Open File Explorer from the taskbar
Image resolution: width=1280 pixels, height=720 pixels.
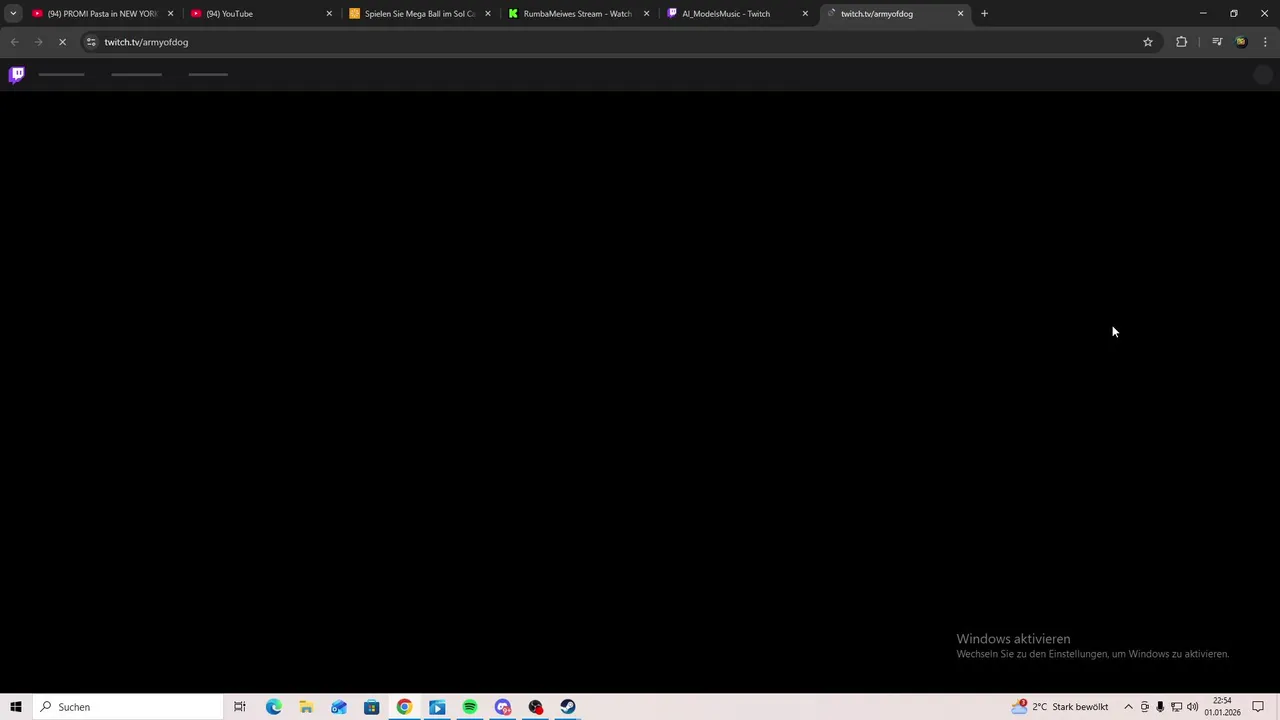(306, 707)
